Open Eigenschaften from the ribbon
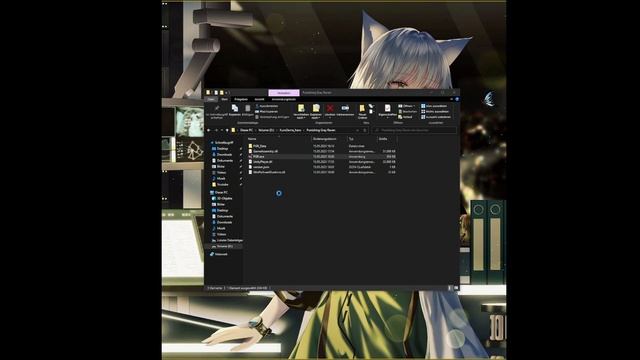The width and height of the screenshot is (640, 360). [x=387, y=111]
